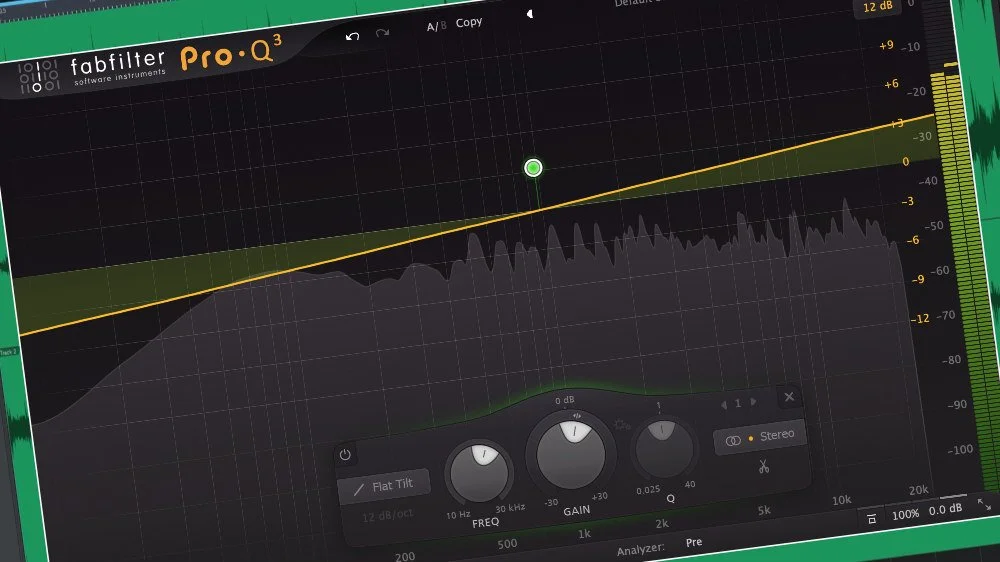Close the band controls panel
The height and width of the screenshot is (562, 1000).
[x=789, y=397]
